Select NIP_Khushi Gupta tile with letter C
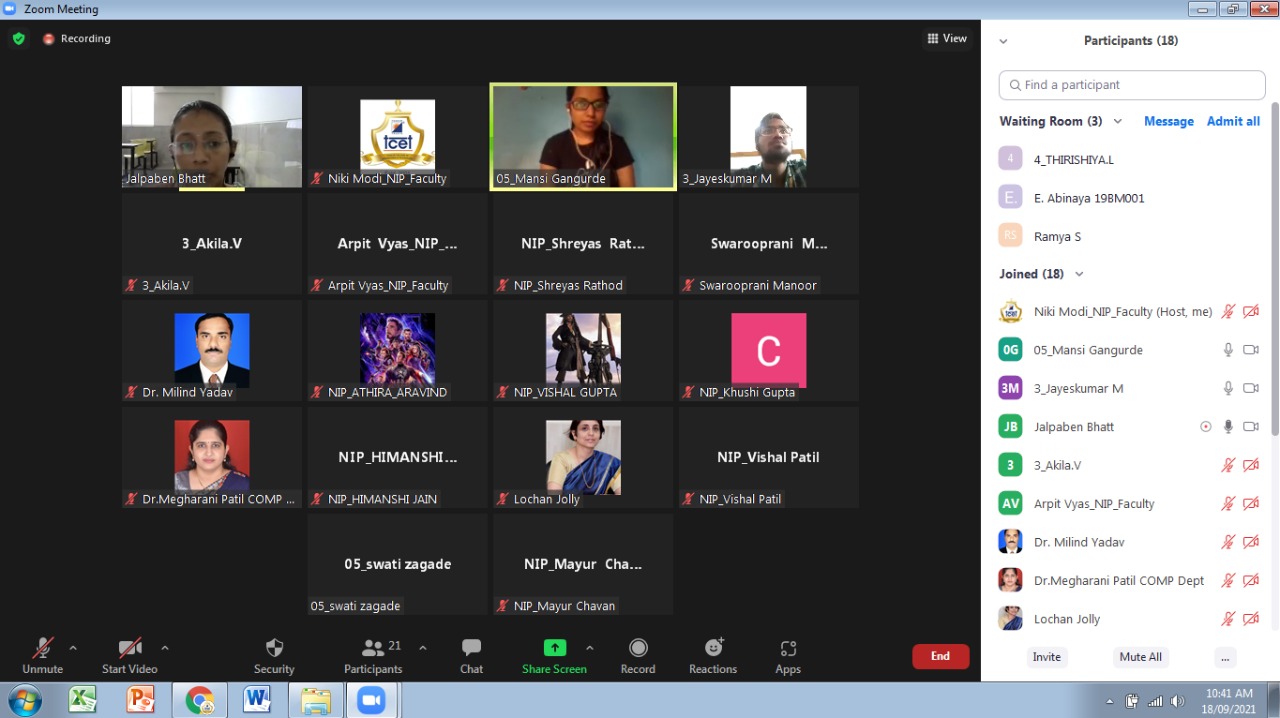Viewport: 1280px width, 718px height. pyautogui.click(x=769, y=351)
